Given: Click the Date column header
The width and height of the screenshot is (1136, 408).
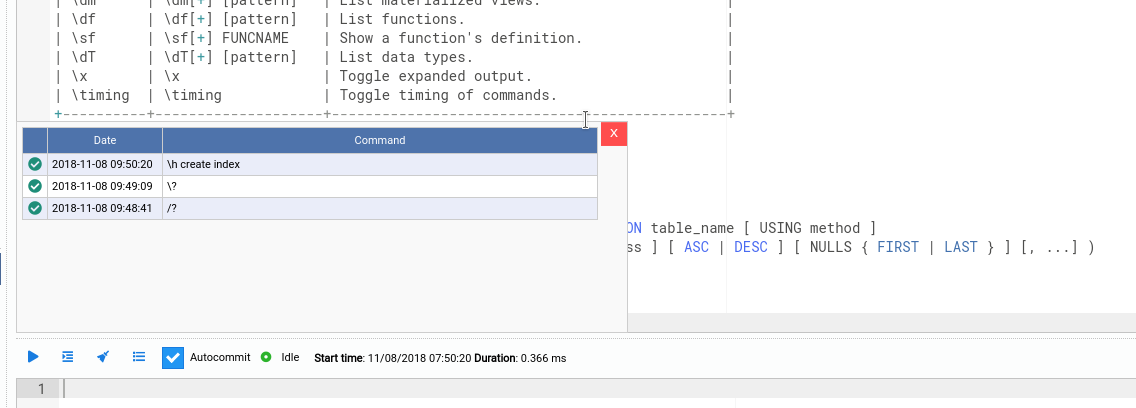Looking at the screenshot, I should [x=105, y=141].
